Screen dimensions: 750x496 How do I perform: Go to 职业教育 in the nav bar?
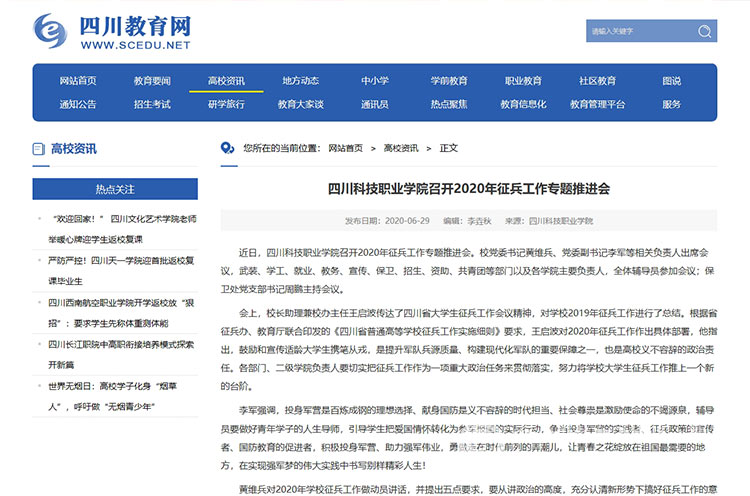(523, 81)
